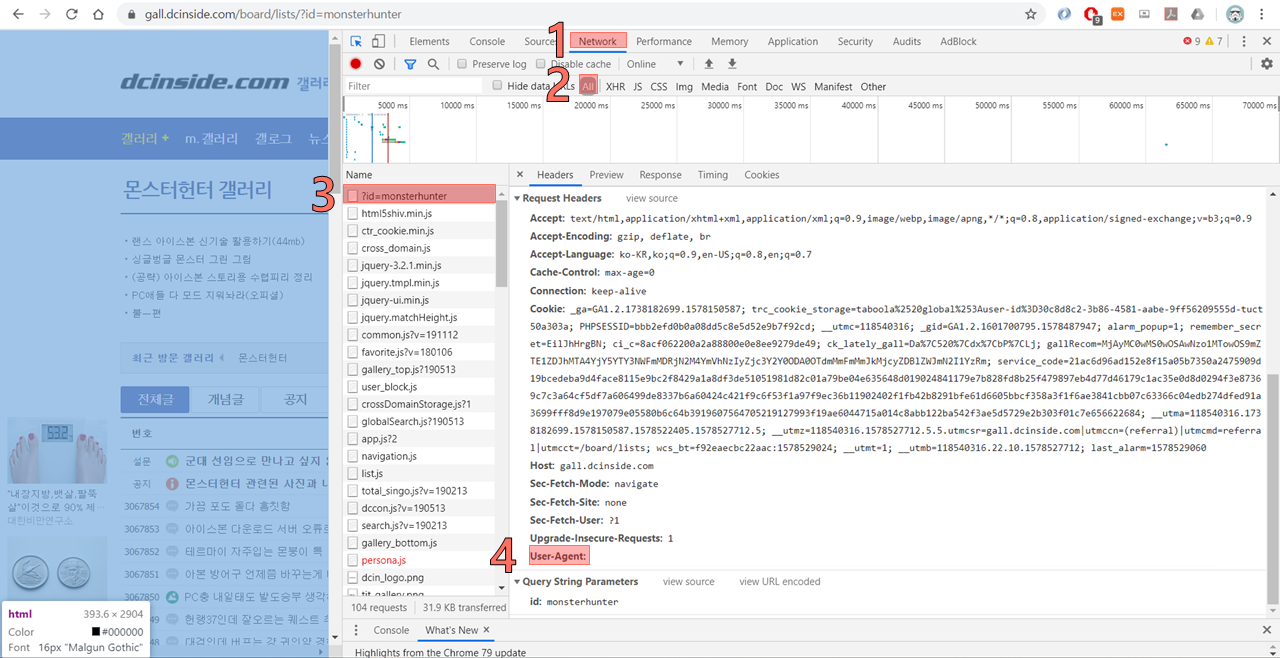Click view URL encoded link

[x=780, y=581]
